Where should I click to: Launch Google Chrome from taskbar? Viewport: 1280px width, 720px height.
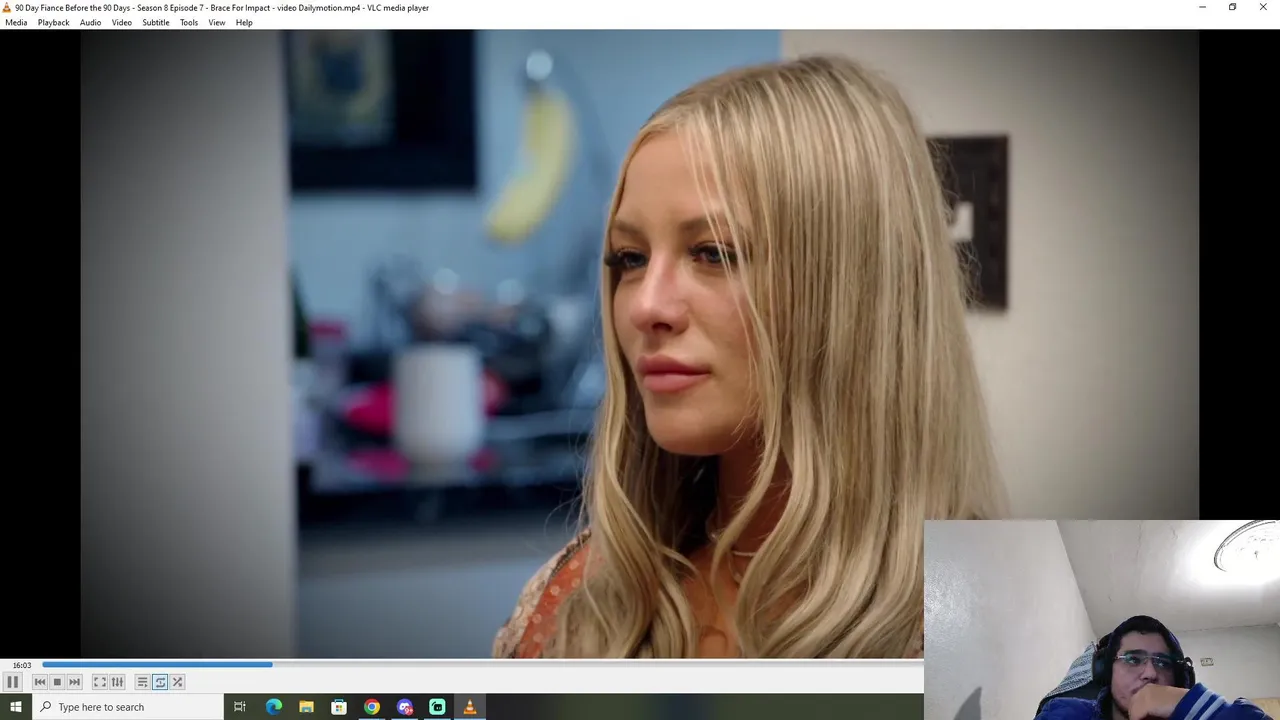coord(372,707)
